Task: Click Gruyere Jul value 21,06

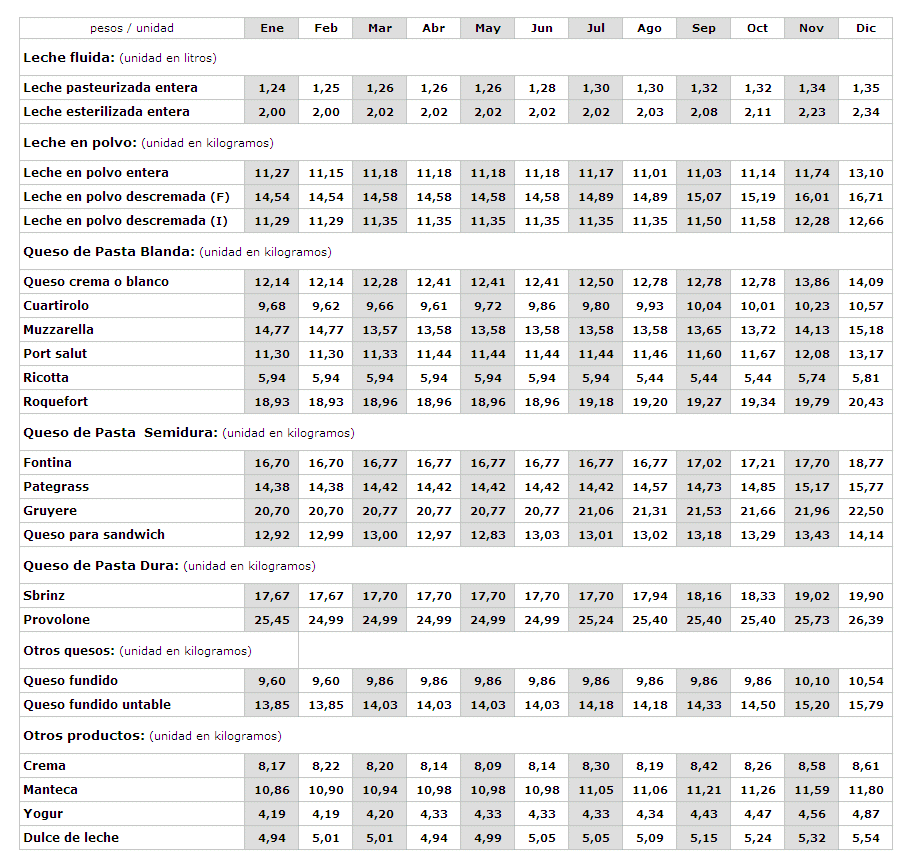Action: (x=596, y=511)
